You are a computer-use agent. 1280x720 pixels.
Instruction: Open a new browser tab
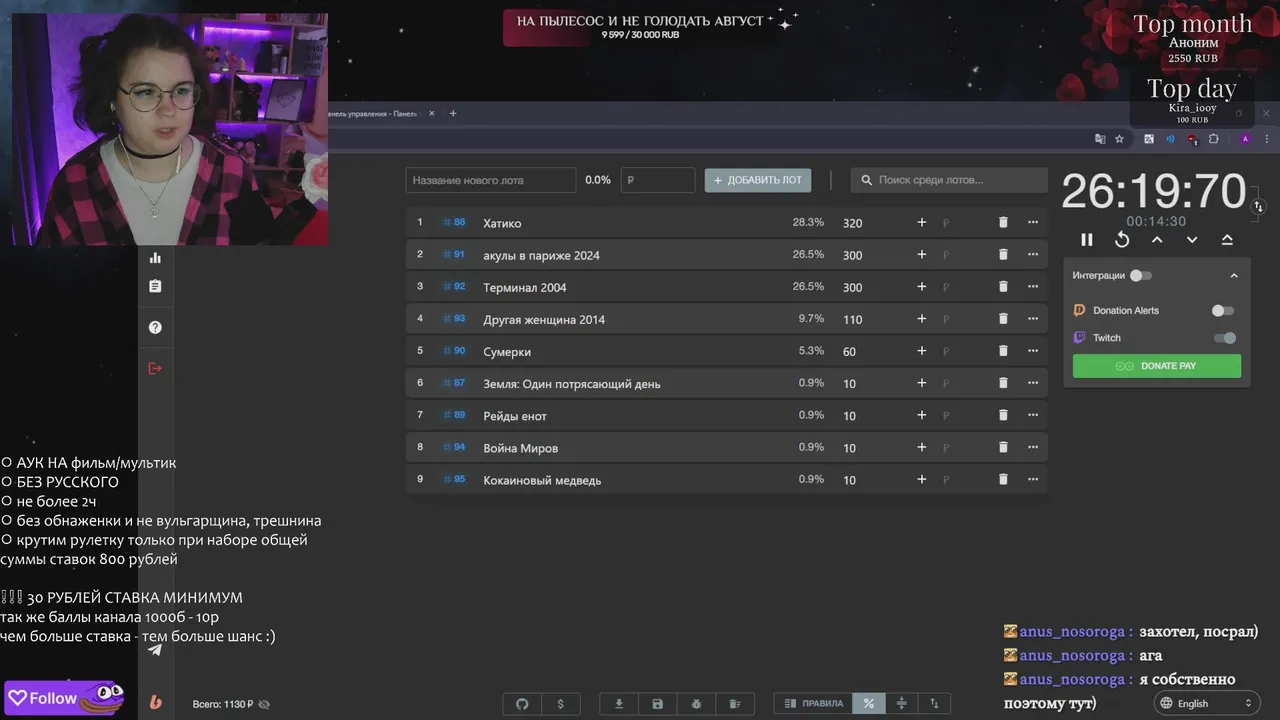pyautogui.click(x=452, y=113)
